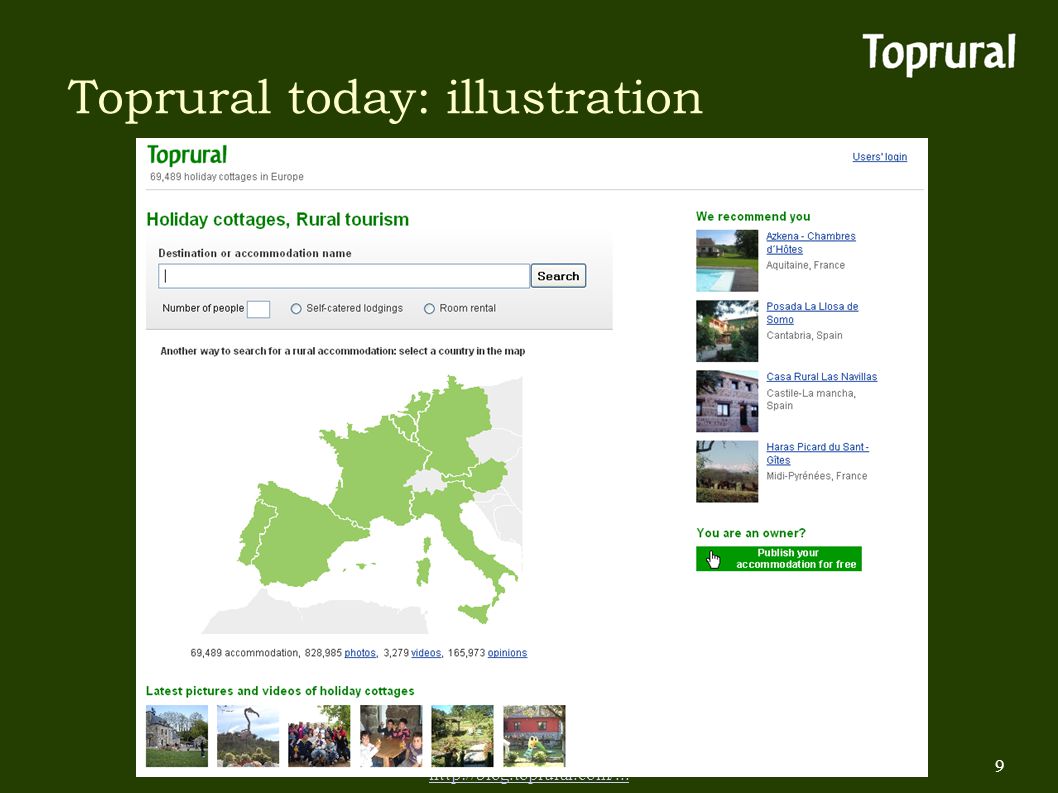The height and width of the screenshot is (793, 1058).
Task: Open Azkena - Chambres d'Hôtes link
Action: [810, 242]
